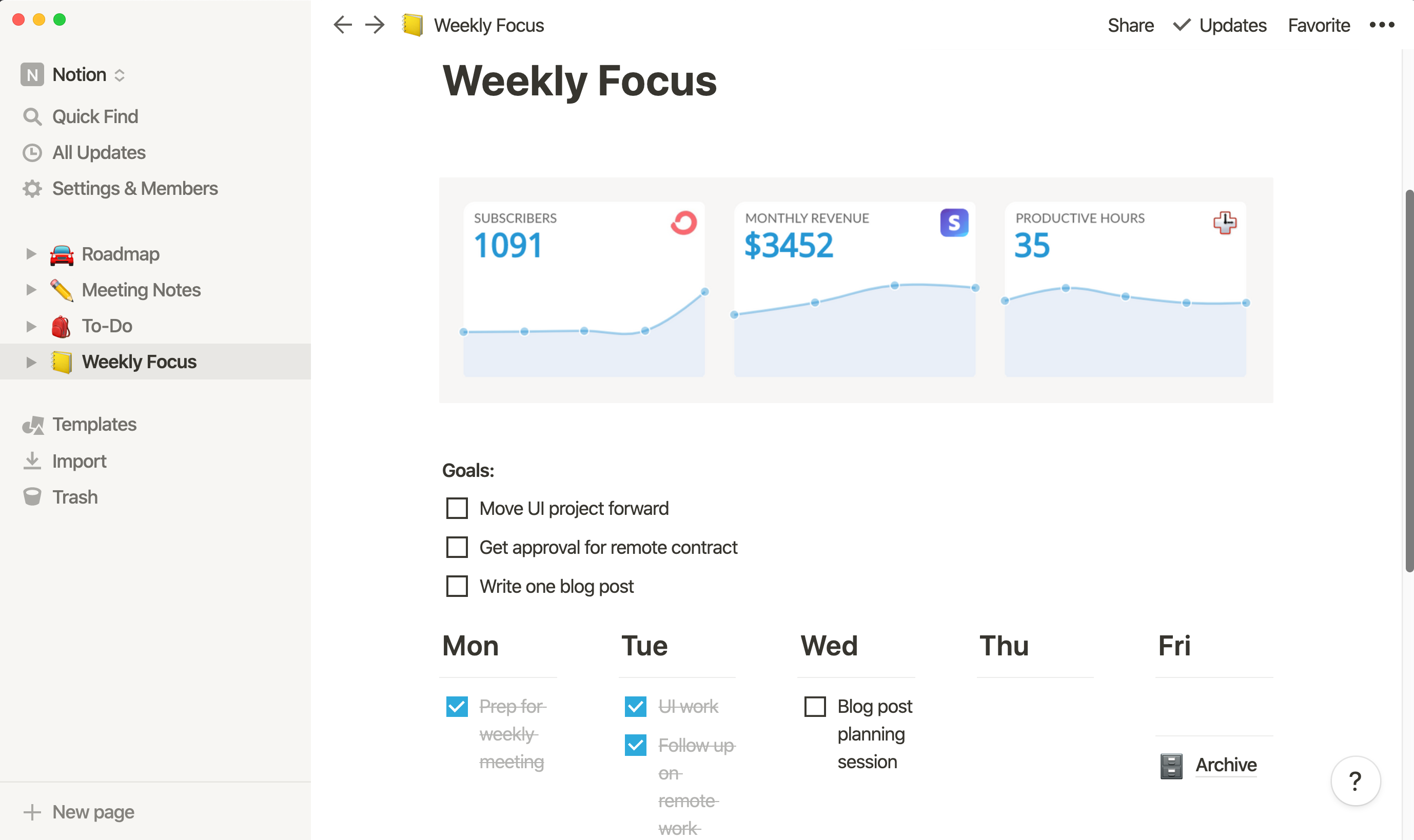Toggle the Get approval for remote contract checkbox
Screen dimensions: 1414x840
(x=457, y=546)
